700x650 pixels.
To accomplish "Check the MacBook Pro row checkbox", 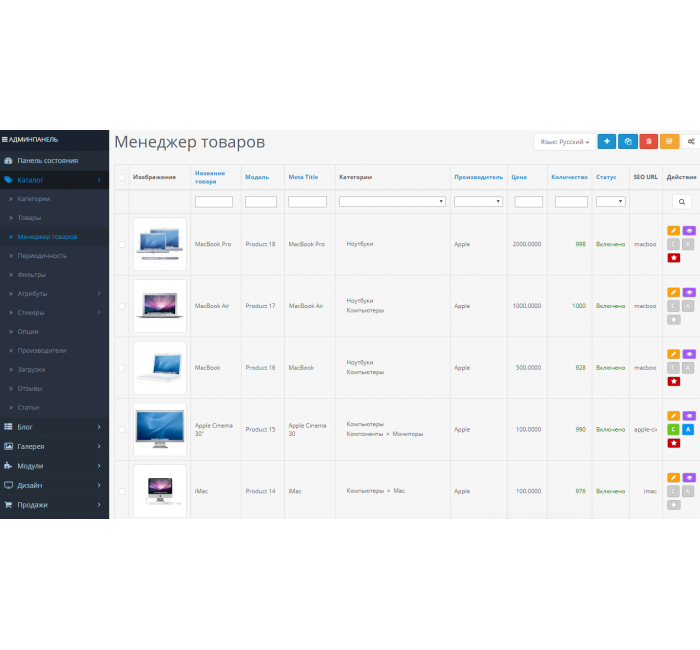I will [x=121, y=244].
